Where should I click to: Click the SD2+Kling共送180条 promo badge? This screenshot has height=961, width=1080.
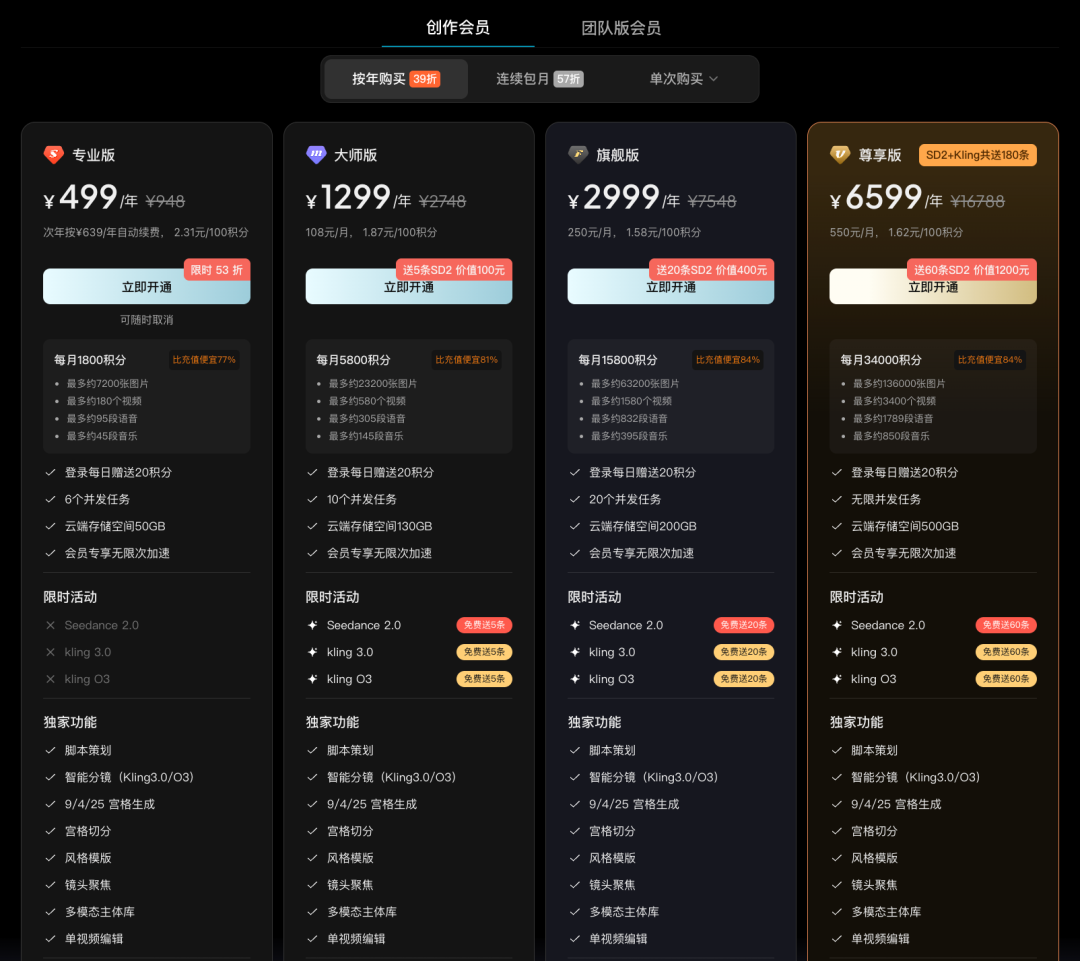[977, 155]
